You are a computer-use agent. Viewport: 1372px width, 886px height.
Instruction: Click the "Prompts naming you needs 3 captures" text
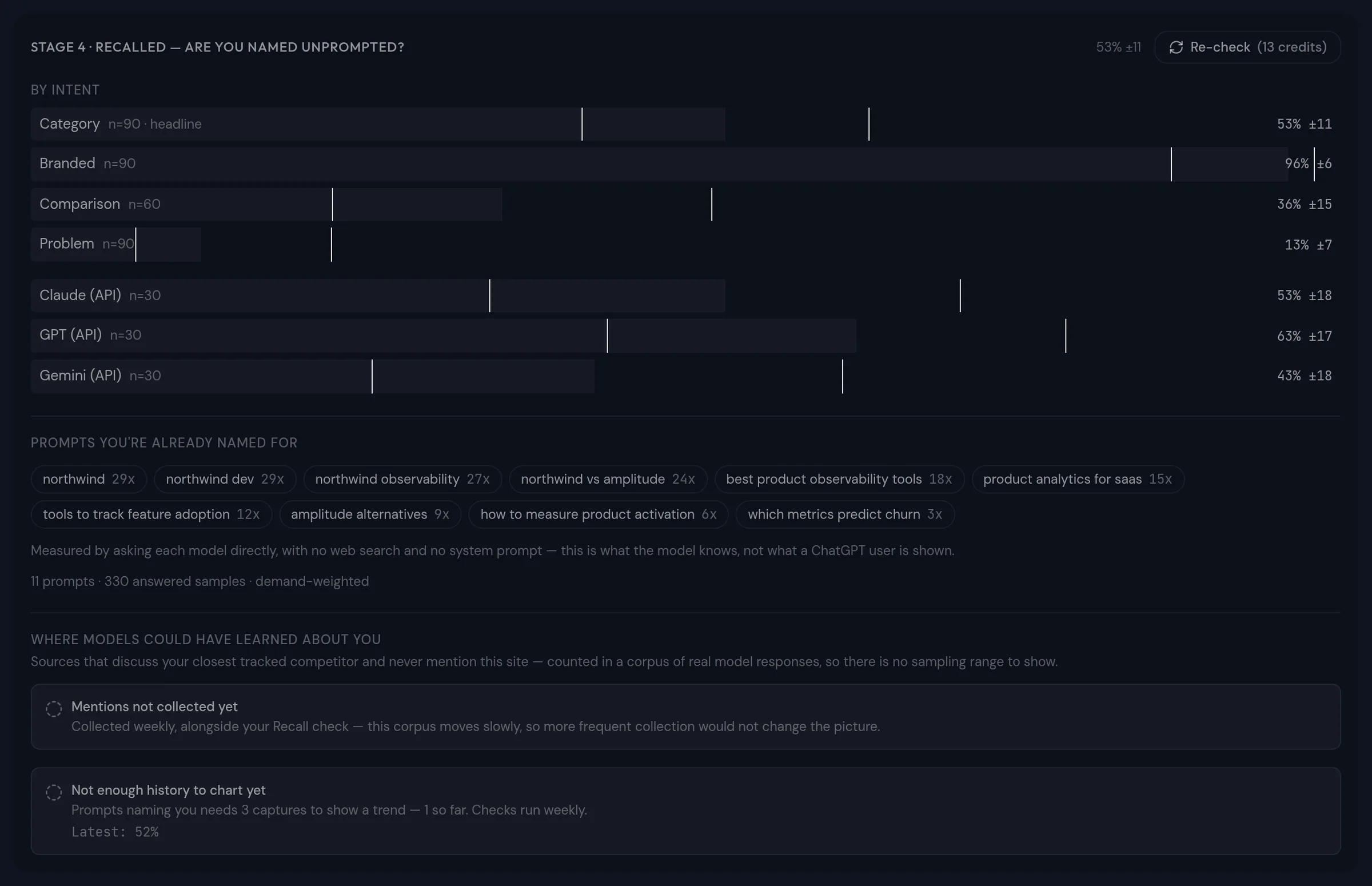pos(329,810)
